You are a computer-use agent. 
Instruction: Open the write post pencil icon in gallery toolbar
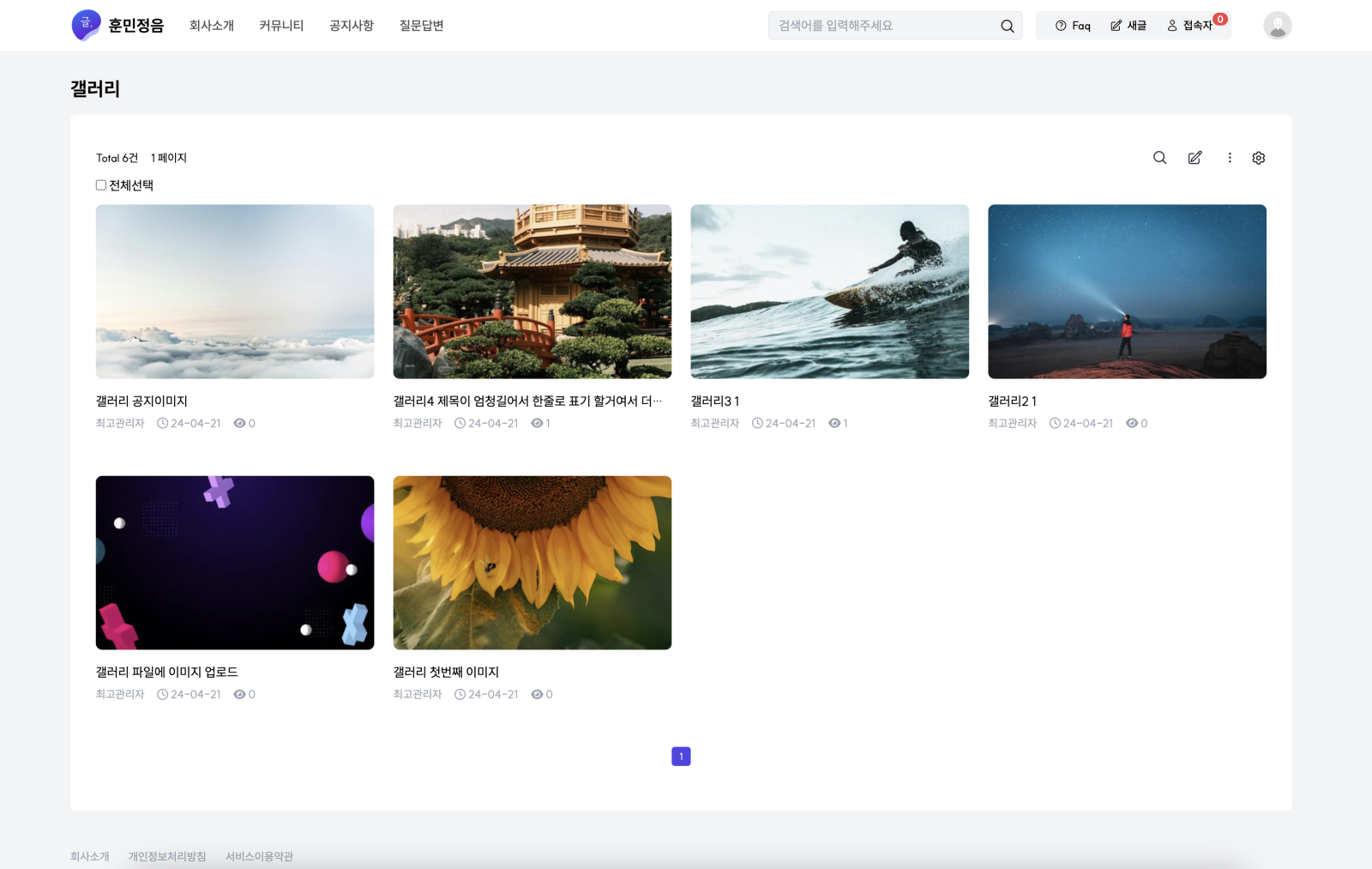coord(1194,158)
